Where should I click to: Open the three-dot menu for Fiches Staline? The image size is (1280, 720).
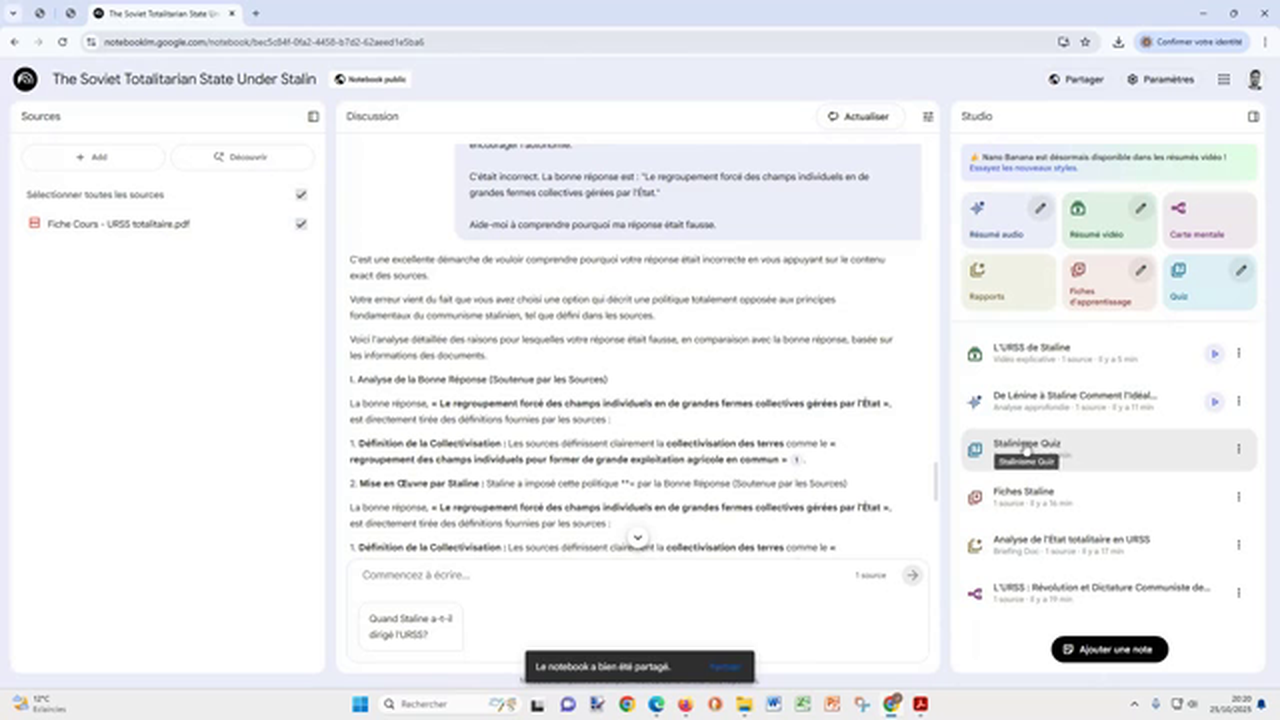(x=1238, y=497)
